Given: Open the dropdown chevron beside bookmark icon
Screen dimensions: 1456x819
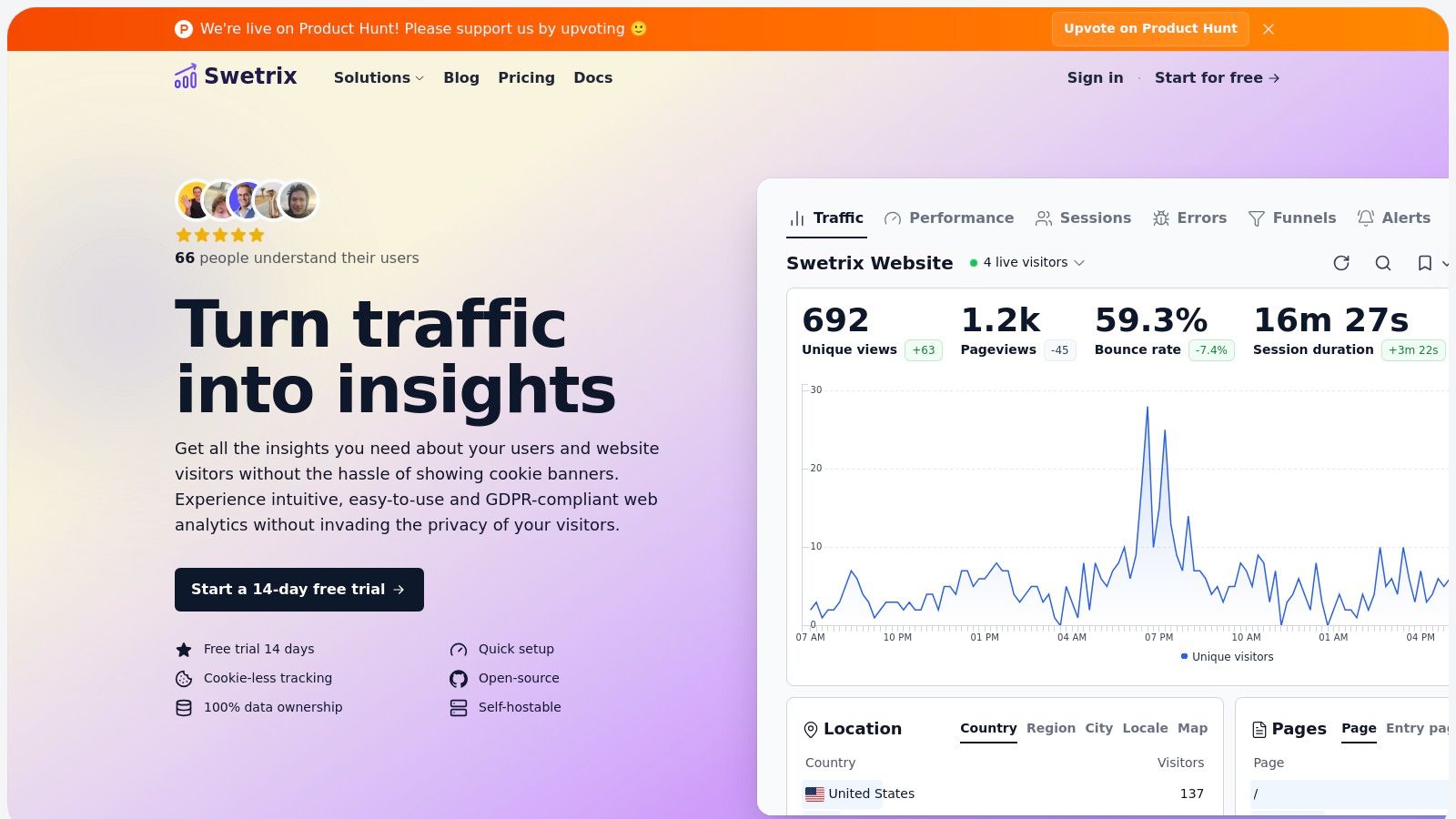Looking at the screenshot, I should coord(1445,263).
